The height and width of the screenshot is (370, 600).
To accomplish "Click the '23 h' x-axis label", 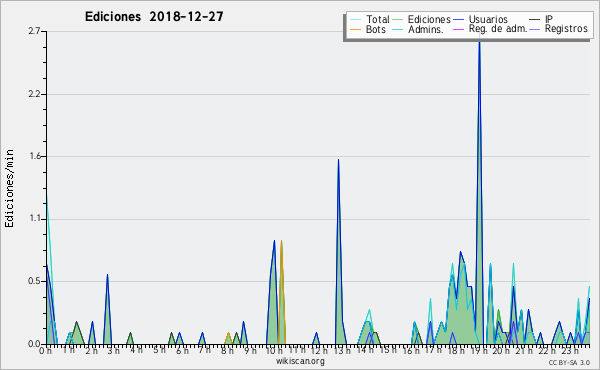I will point(570,350).
